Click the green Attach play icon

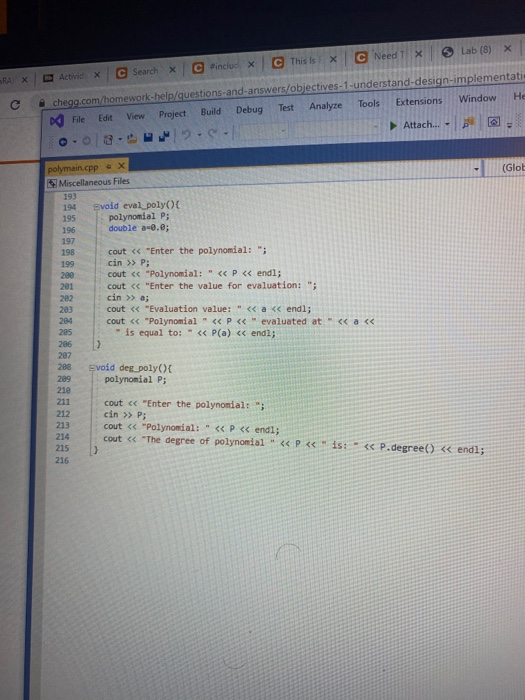[x=393, y=126]
